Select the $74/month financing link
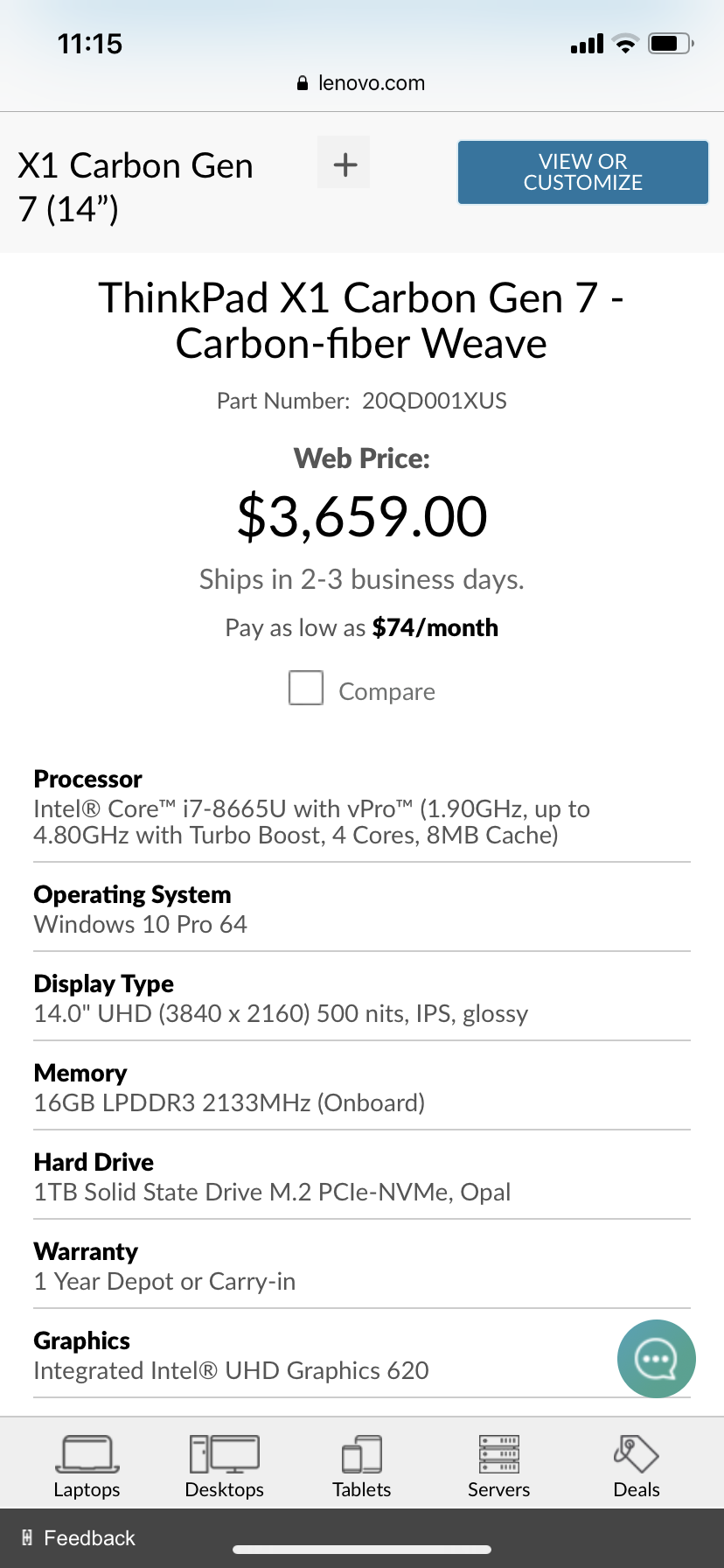The width and height of the screenshot is (724, 1568). pos(435,627)
